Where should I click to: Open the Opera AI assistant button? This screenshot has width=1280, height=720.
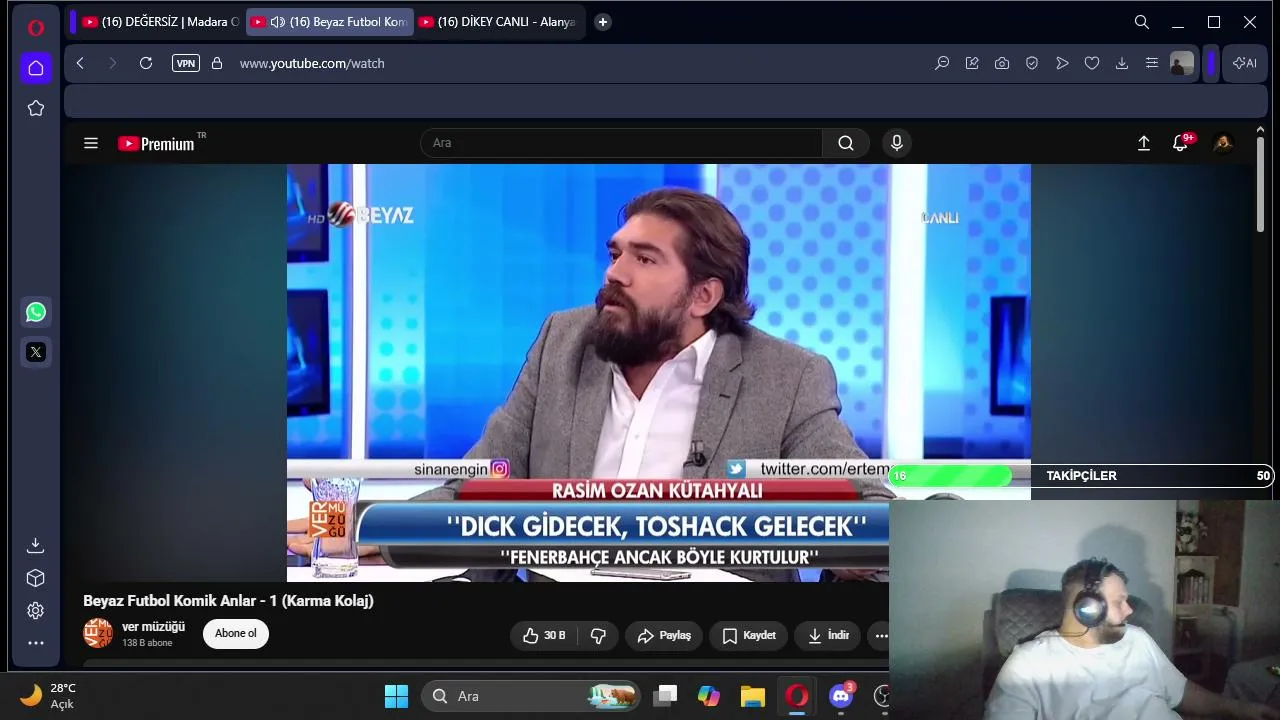pyautogui.click(x=1245, y=63)
